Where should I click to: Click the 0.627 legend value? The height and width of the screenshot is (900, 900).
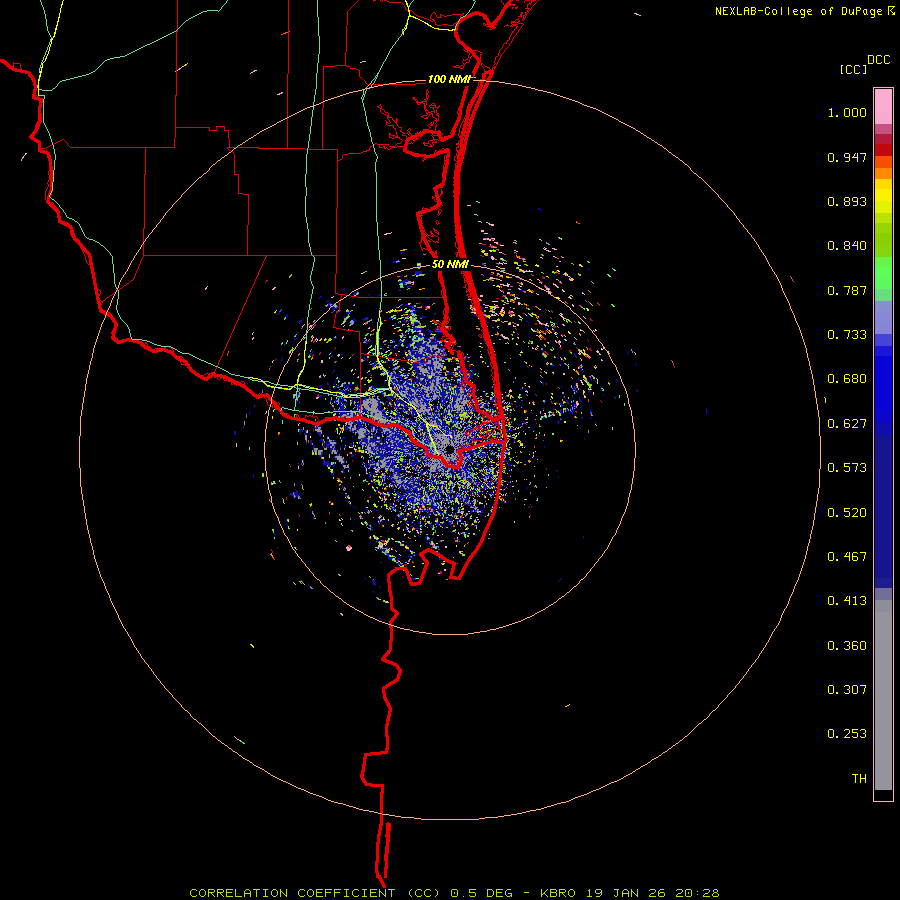tap(847, 424)
